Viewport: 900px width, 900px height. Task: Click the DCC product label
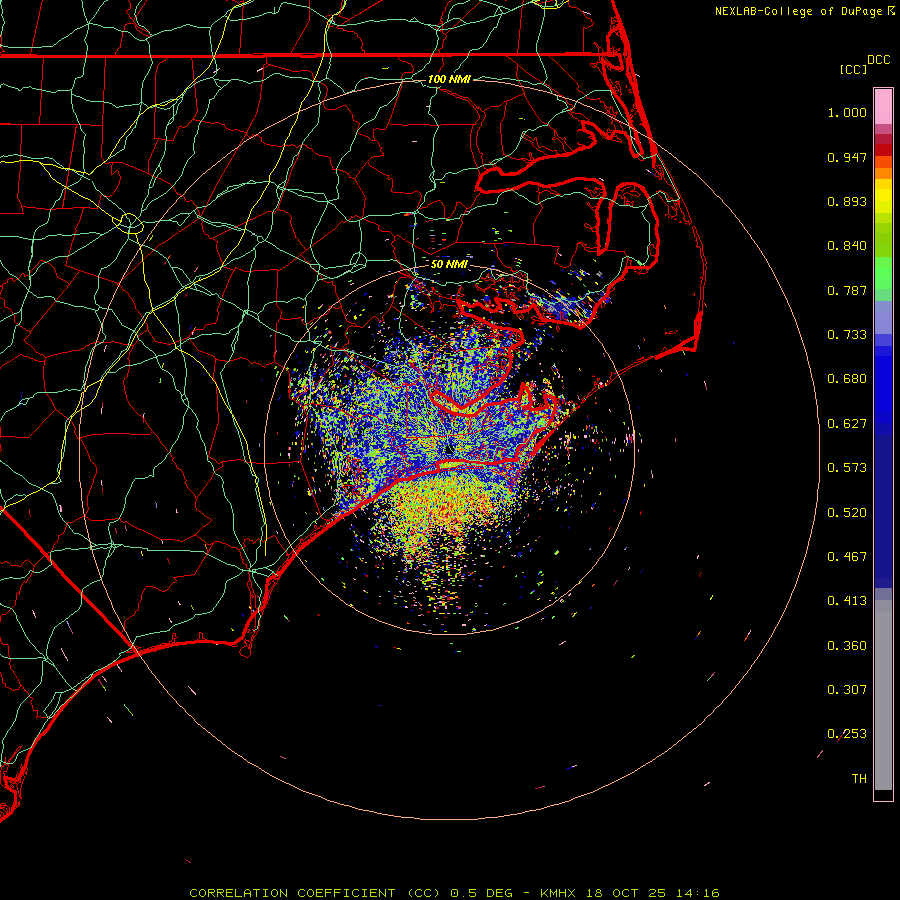coord(878,60)
